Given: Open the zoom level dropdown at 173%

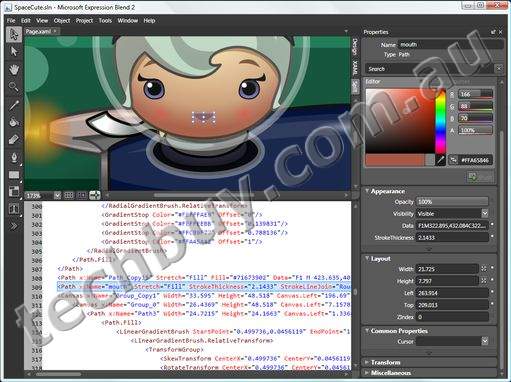Looking at the screenshot, I should pyautogui.click(x=57, y=195).
